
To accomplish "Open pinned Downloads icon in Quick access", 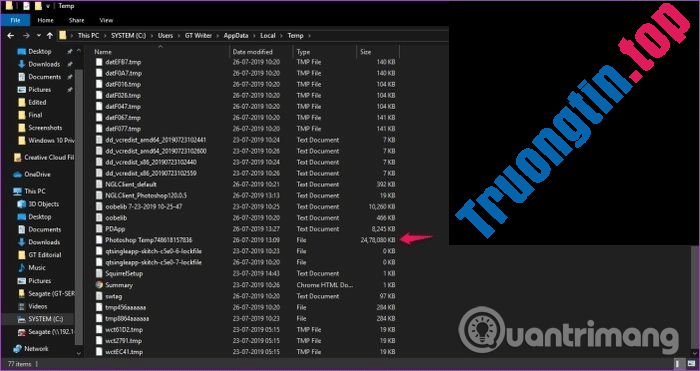I will coord(21,64).
